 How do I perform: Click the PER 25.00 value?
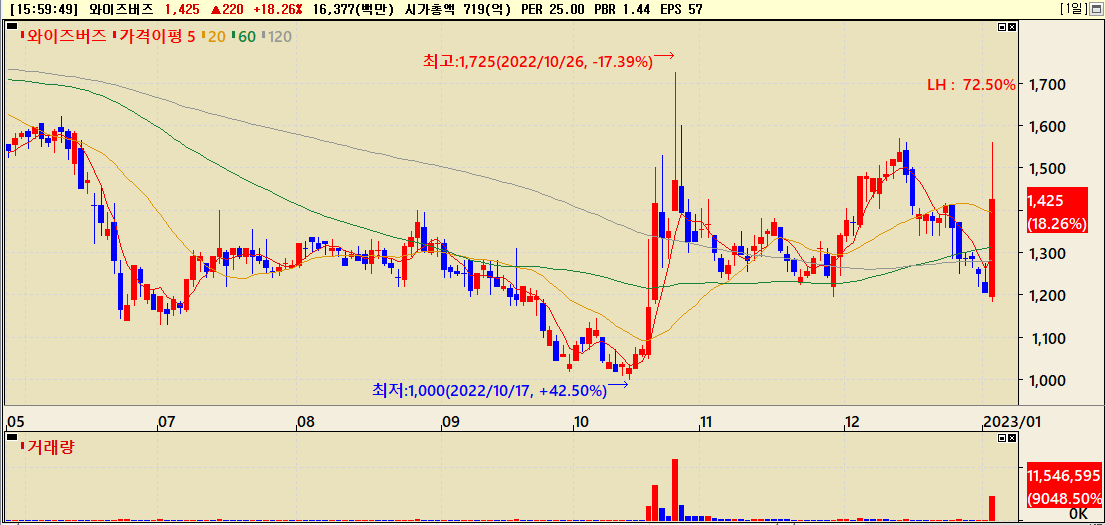pos(553,9)
